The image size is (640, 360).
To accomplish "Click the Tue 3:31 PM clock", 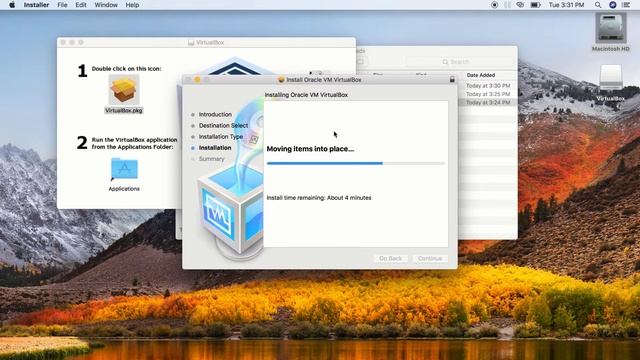I will [x=567, y=5].
